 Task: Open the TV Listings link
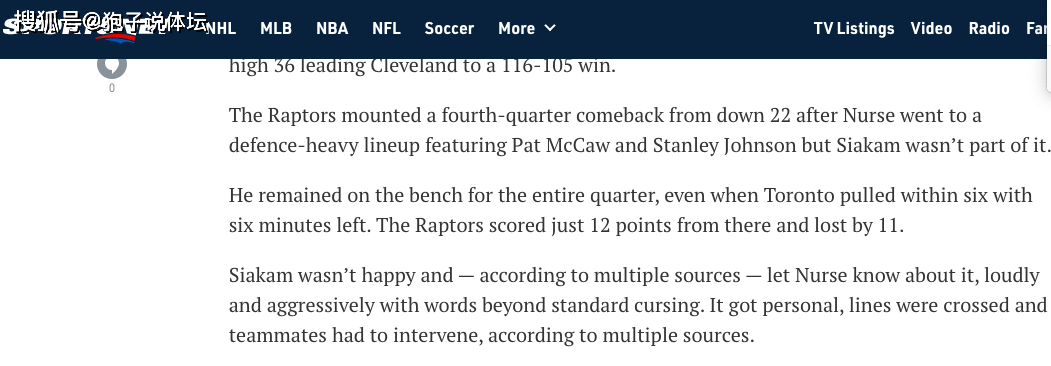point(854,28)
